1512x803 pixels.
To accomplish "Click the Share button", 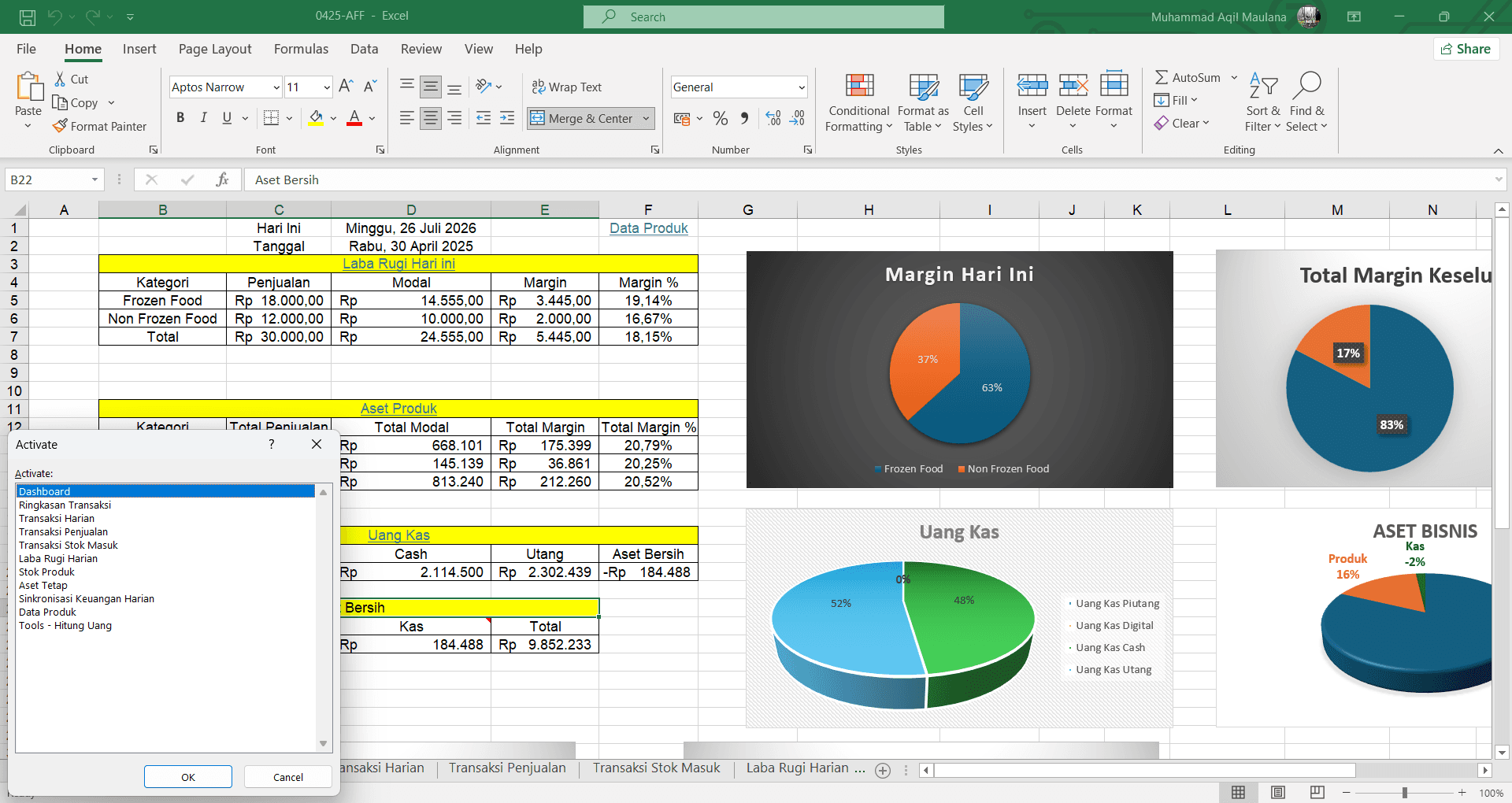I will 1466,49.
